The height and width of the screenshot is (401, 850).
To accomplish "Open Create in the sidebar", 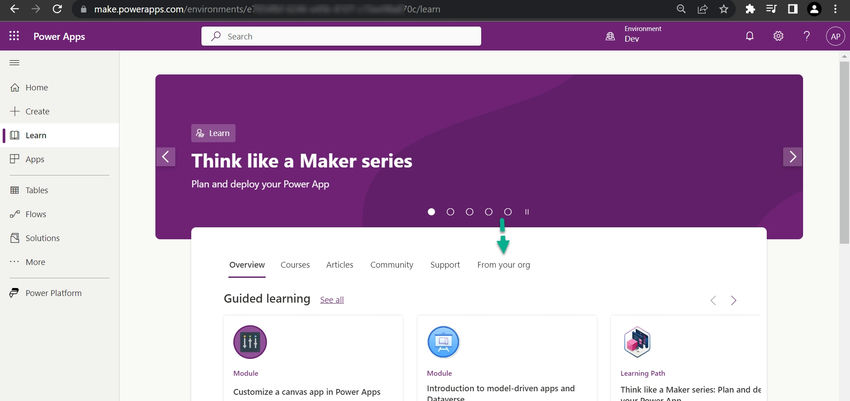I will 60,112.
